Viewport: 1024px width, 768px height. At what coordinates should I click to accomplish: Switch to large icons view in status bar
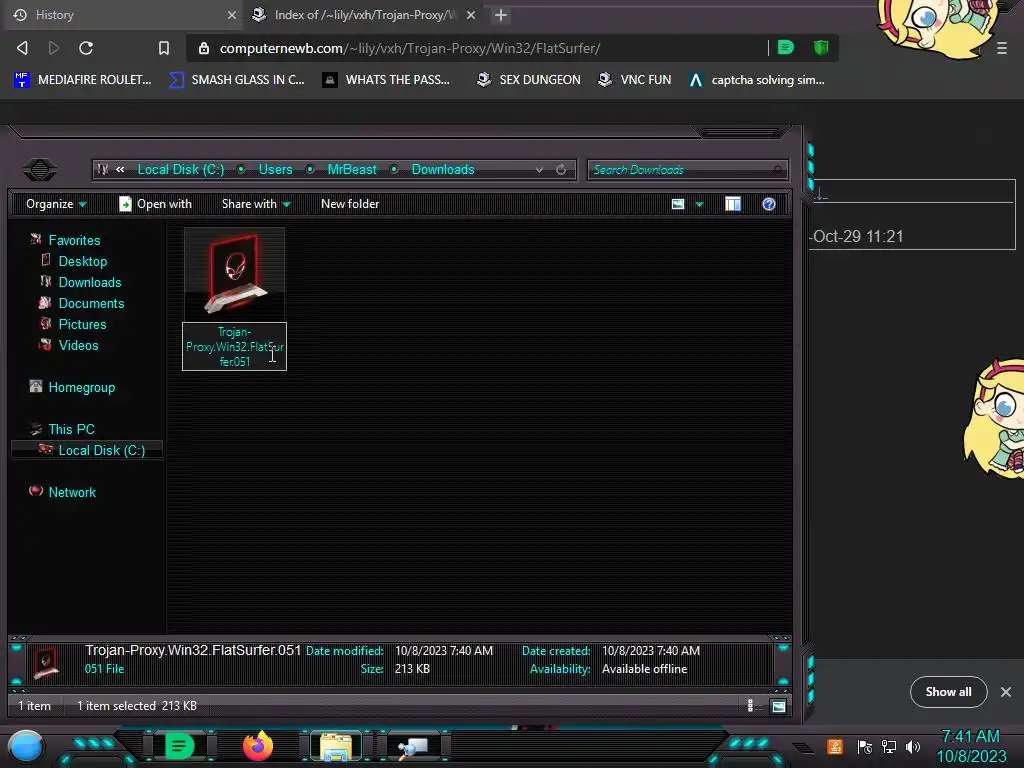pos(778,705)
